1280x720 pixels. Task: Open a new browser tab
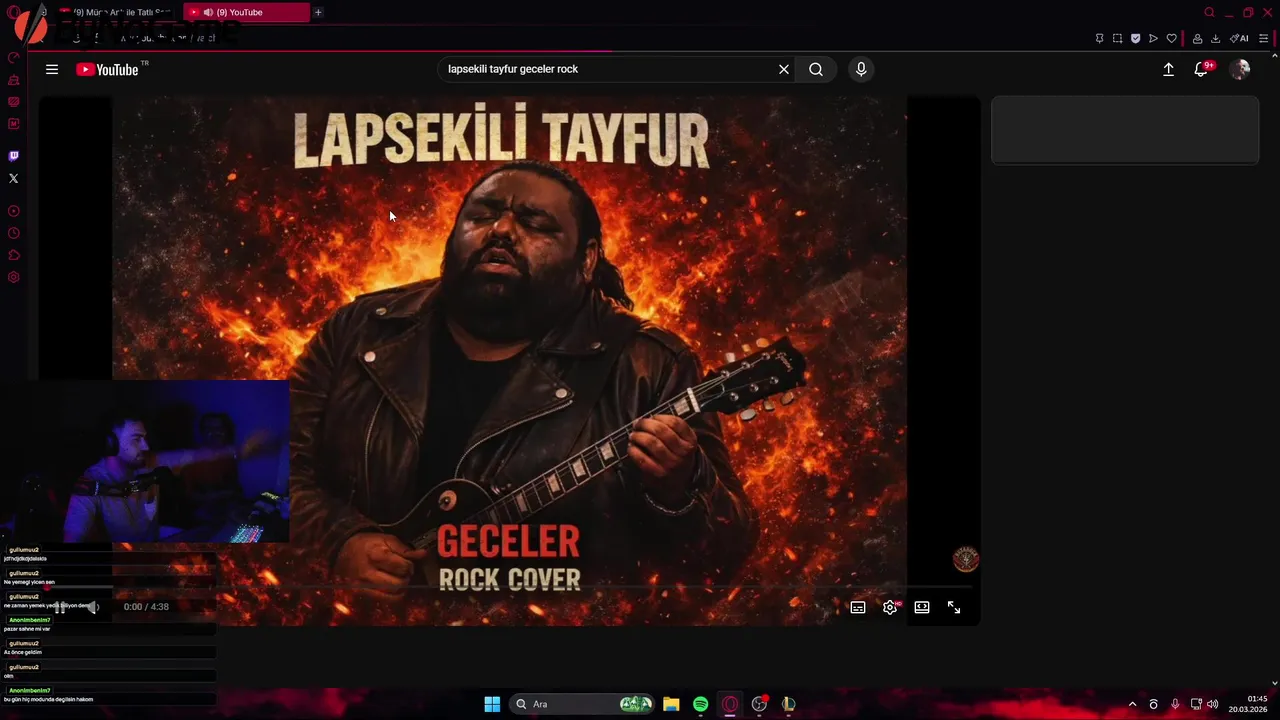click(x=318, y=12)
